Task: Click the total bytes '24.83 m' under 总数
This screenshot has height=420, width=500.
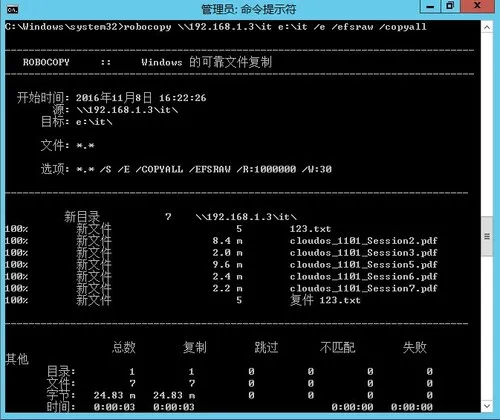Action: point(114,395)
